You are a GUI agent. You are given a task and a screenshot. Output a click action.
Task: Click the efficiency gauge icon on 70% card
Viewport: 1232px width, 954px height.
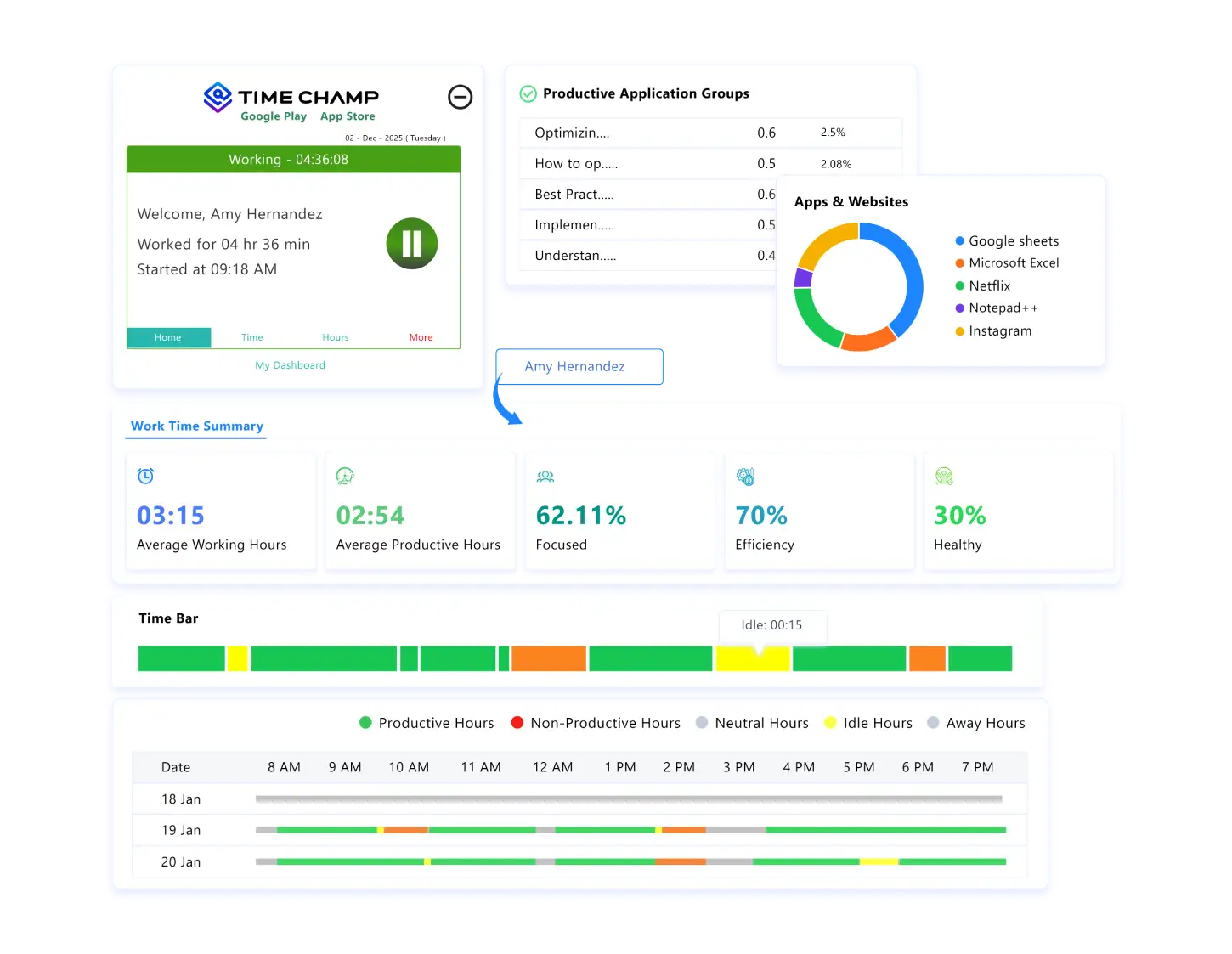(745, 476)
